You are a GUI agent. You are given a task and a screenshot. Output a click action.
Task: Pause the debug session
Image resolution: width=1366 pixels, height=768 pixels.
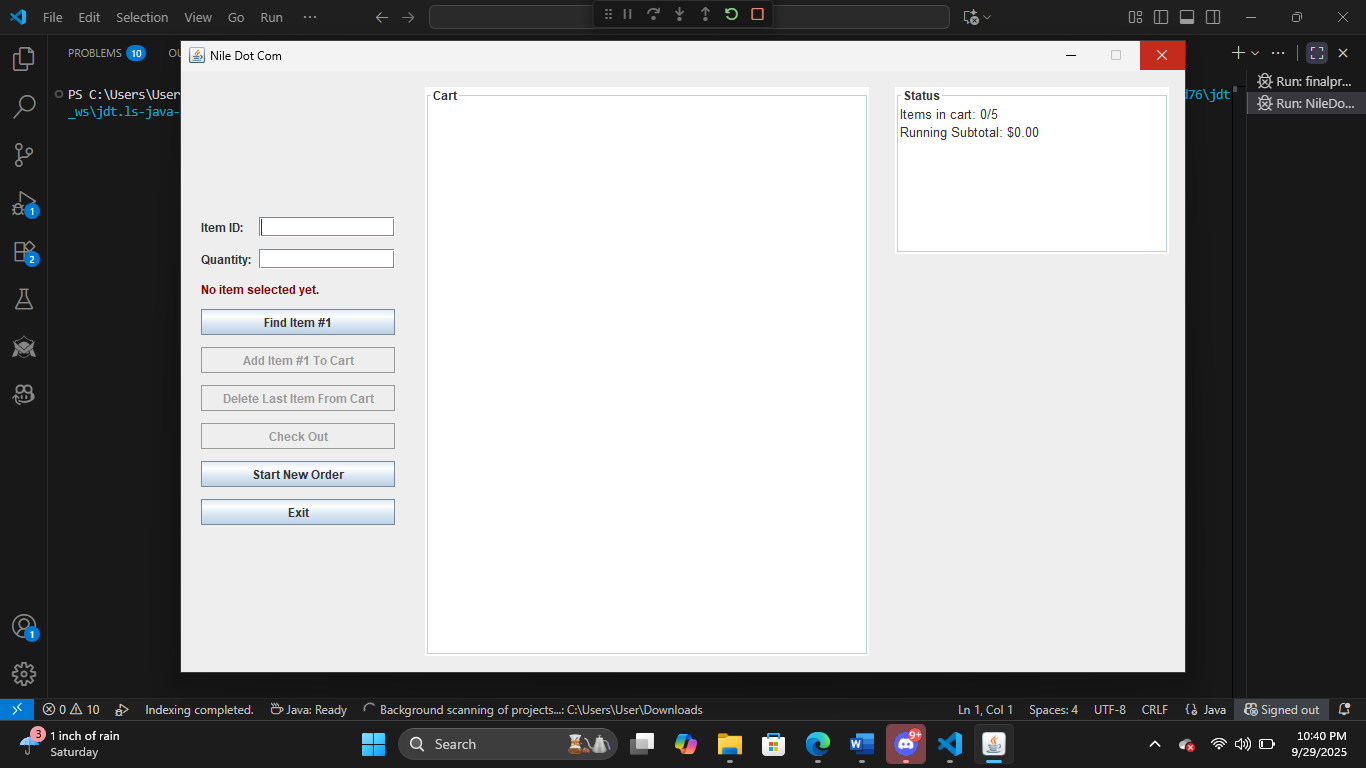click(628, 14)
